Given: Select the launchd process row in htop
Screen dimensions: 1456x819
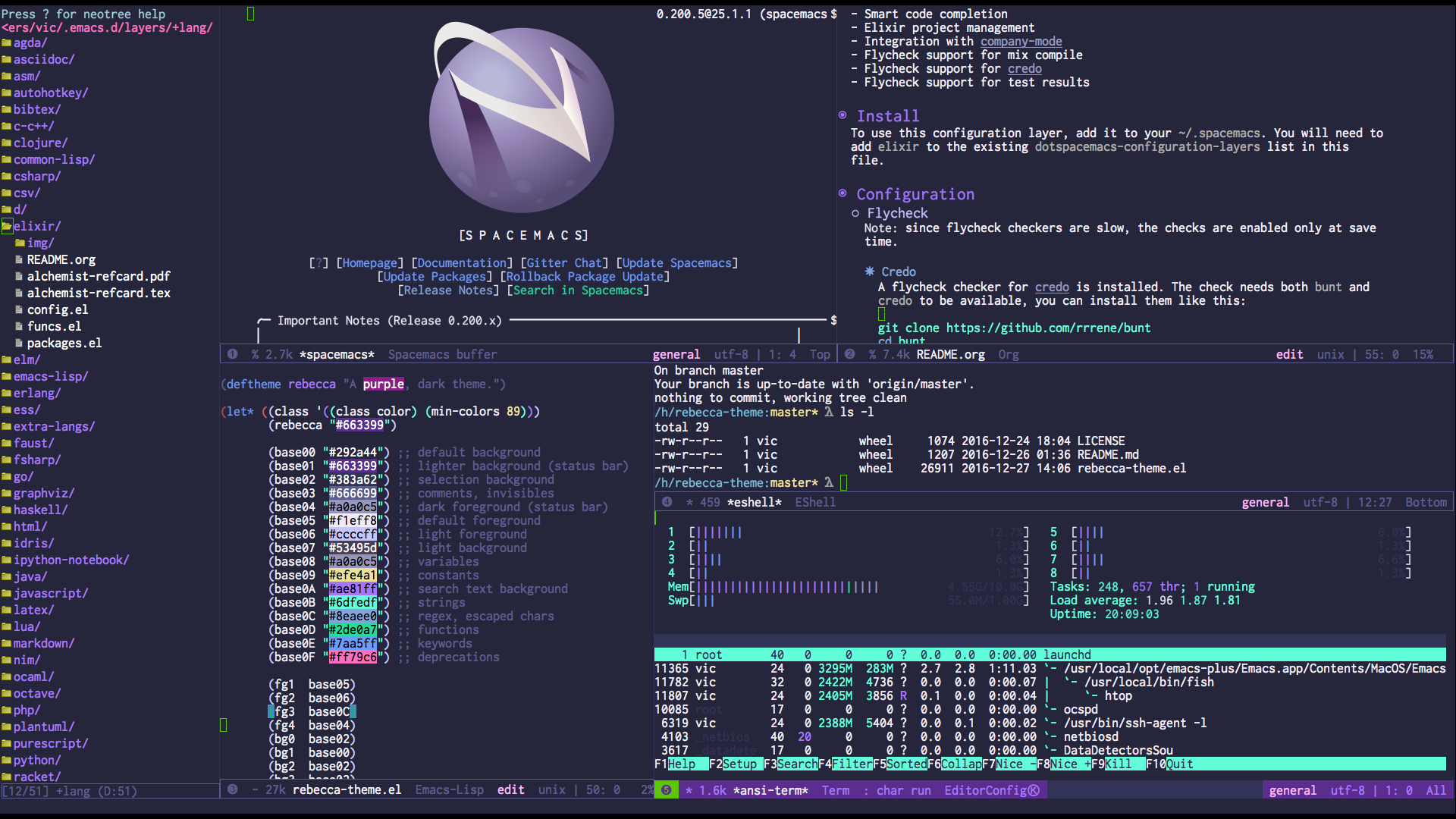Looking at the screenshot, I should click(x=1050, y=655).
